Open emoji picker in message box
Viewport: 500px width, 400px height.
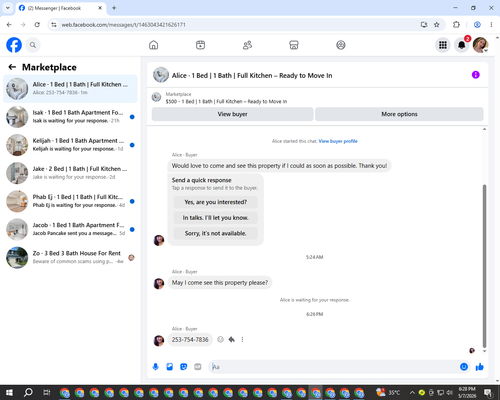pos(464,367)
